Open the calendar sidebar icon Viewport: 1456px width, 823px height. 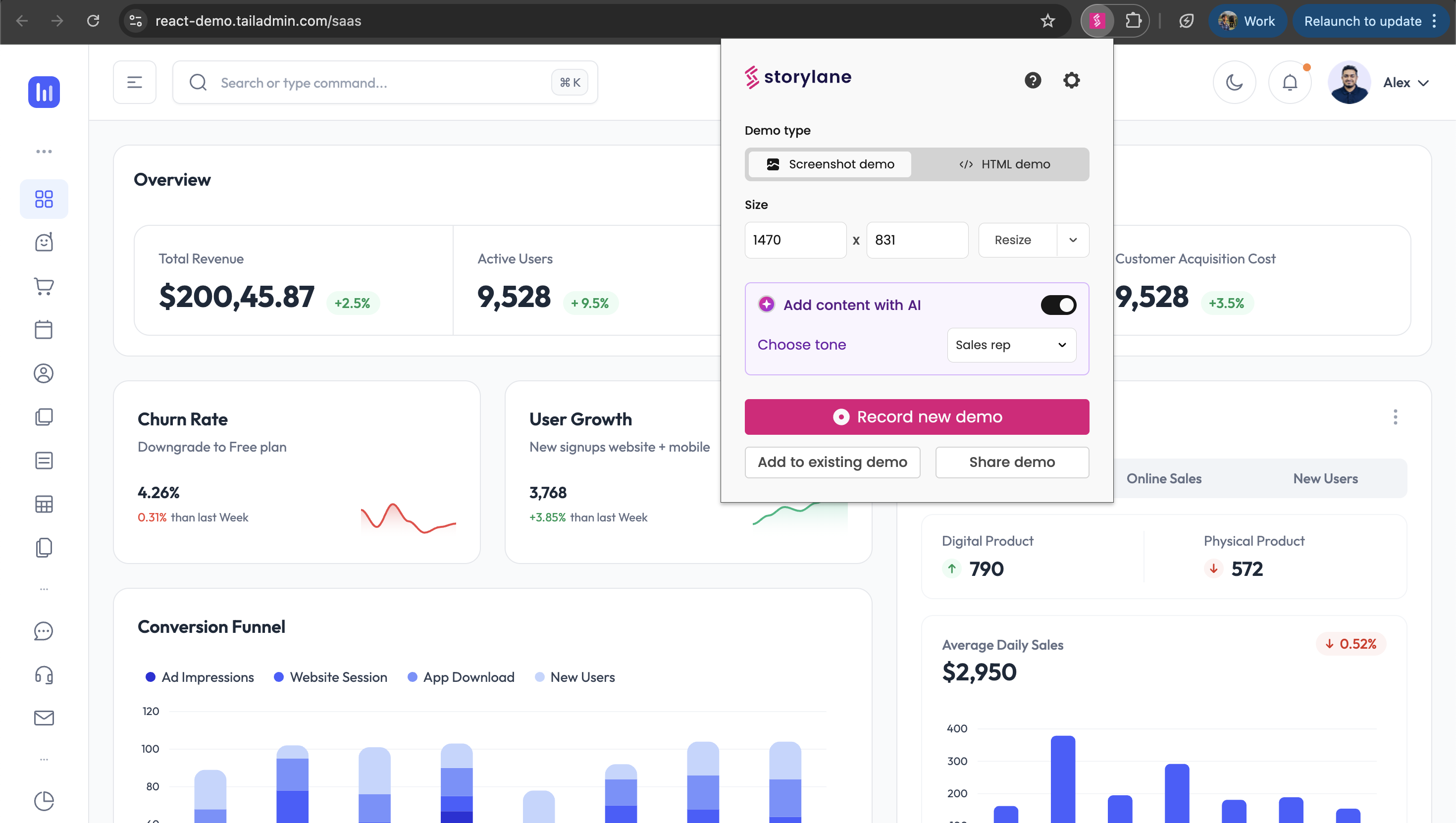coord(44,329)
